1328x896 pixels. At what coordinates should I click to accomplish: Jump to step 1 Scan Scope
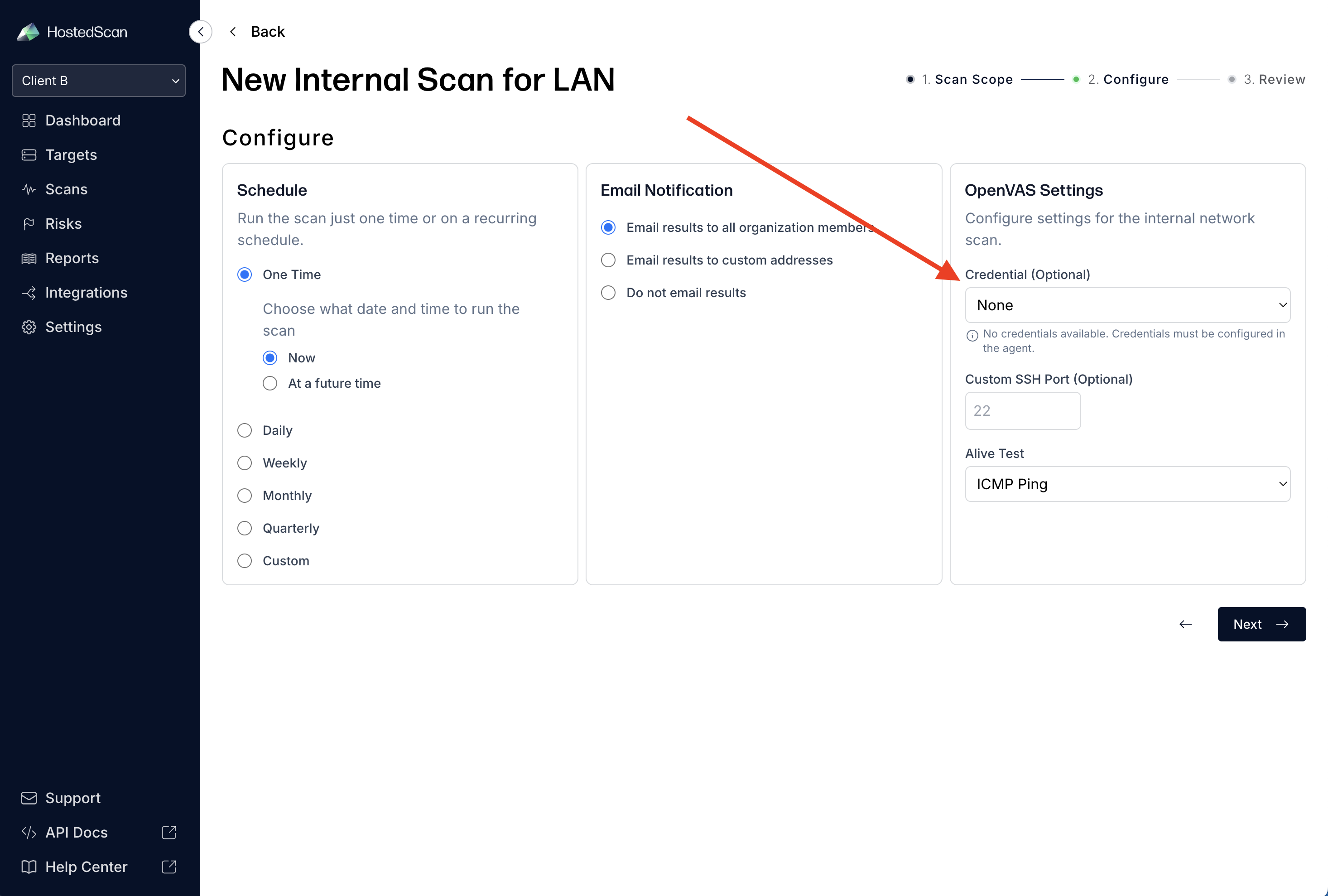pos(974,79)
